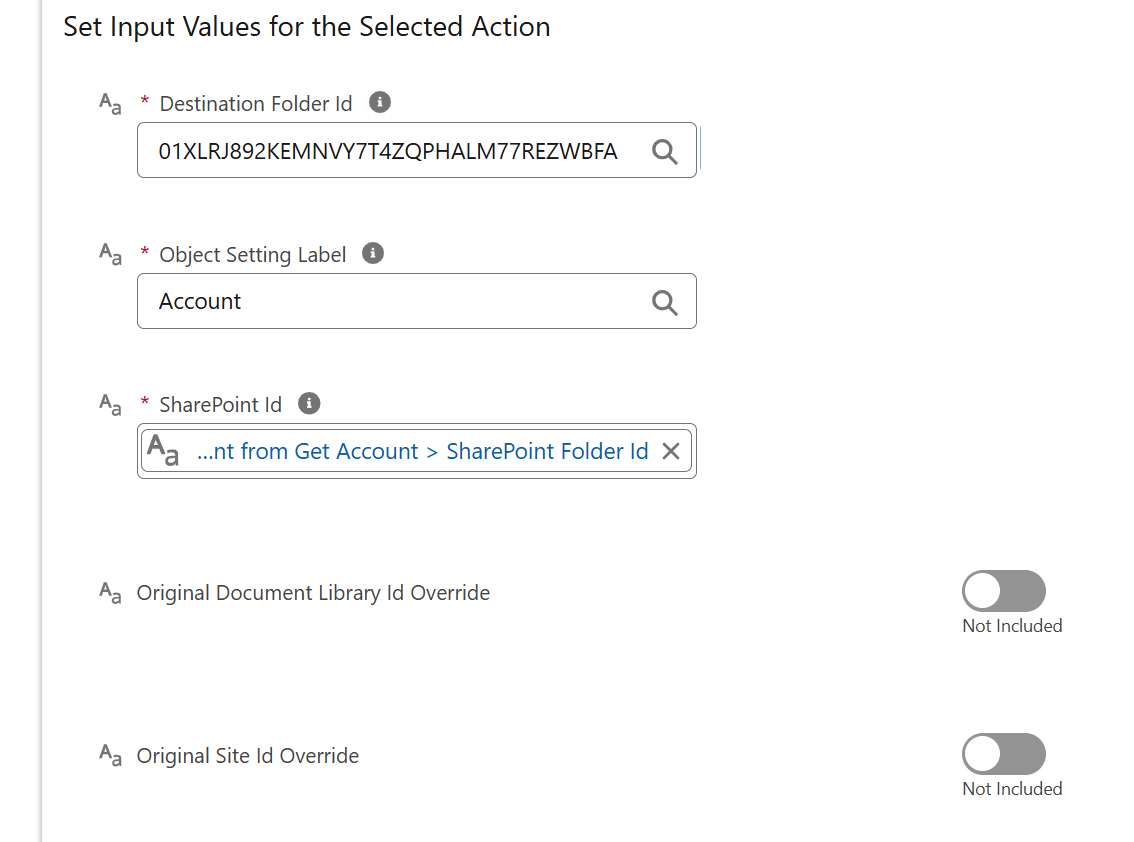Click the Destination Folder Id input field

pos(417,150)
